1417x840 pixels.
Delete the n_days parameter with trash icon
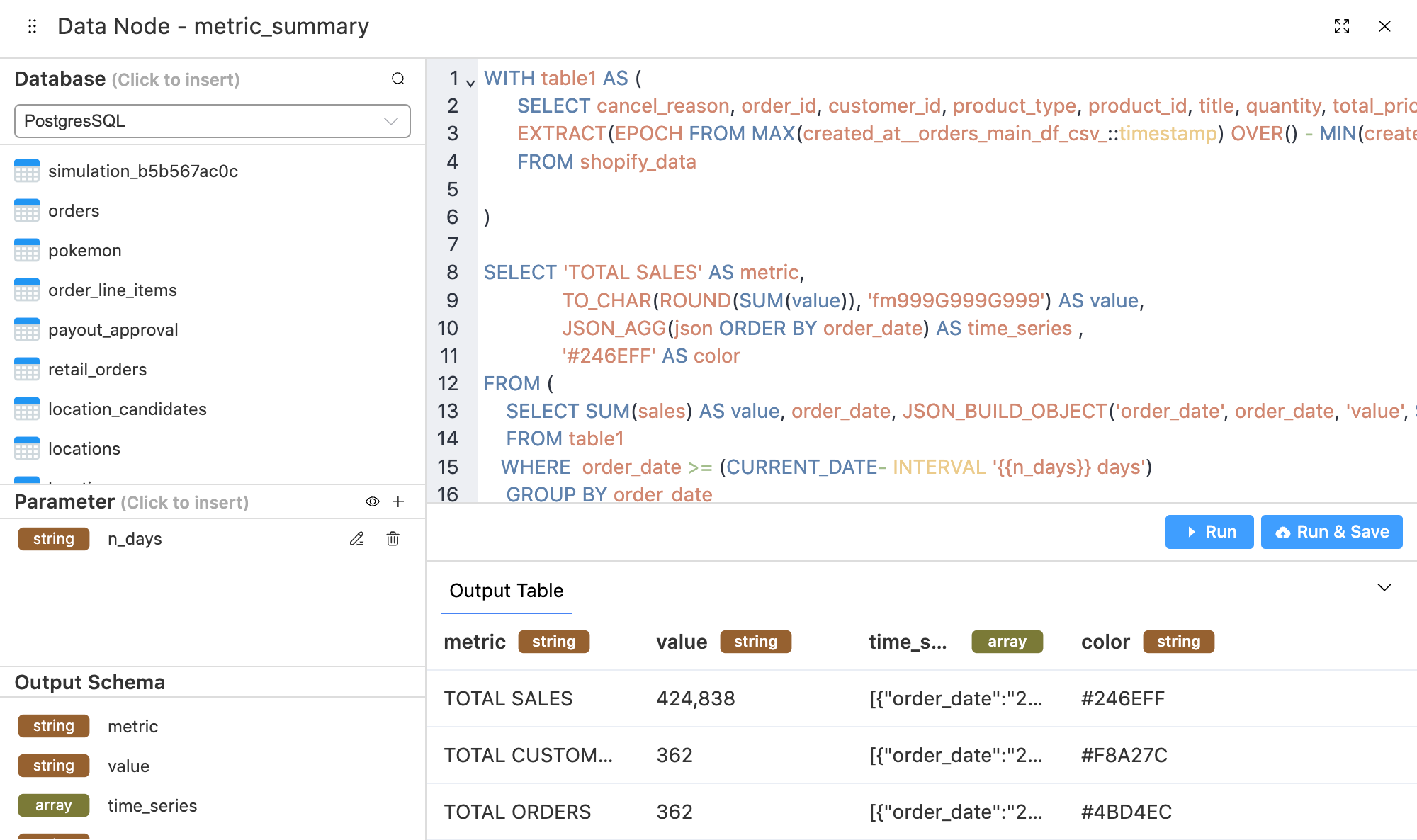[393, 539]
